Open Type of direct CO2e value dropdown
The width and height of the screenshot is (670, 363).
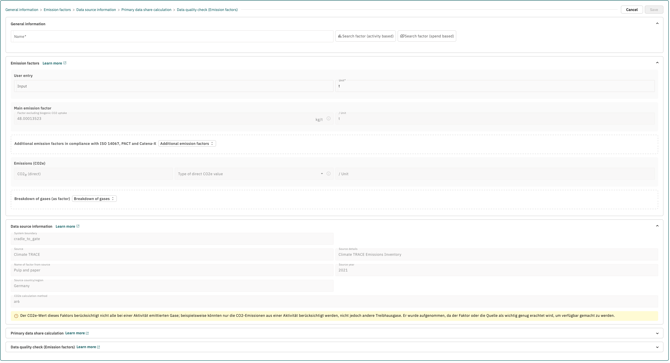[x=250, y=174]
